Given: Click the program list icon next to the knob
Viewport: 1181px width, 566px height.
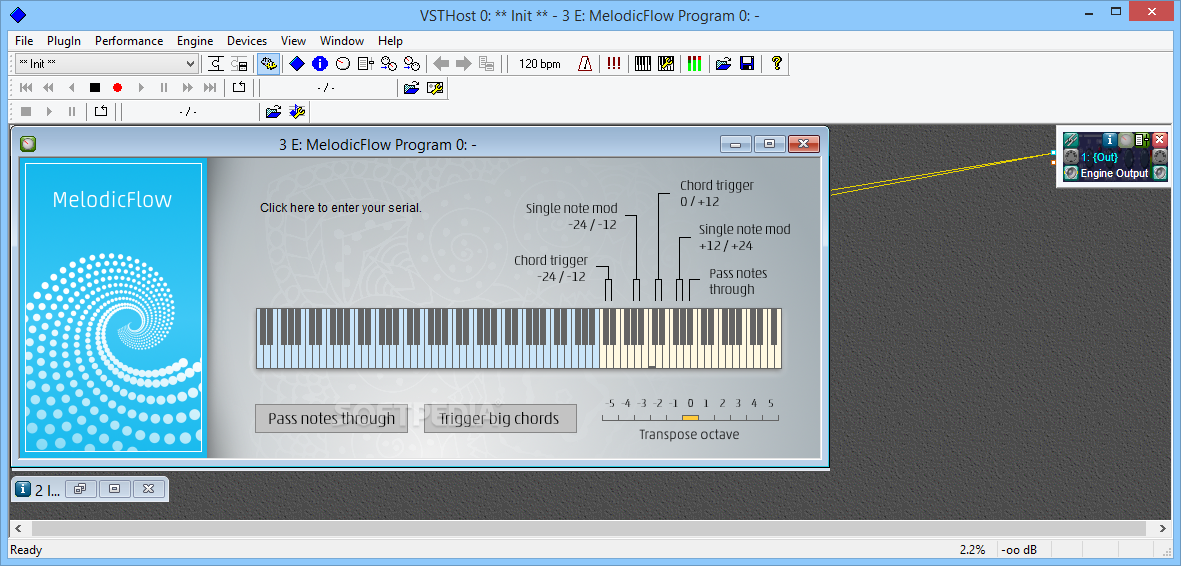Looking at the screenshot, I should tap(366, 64).
